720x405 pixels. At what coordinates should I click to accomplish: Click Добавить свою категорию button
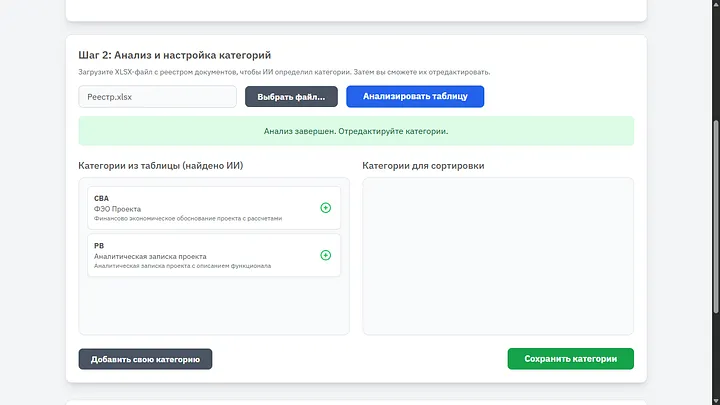(145, 359)
